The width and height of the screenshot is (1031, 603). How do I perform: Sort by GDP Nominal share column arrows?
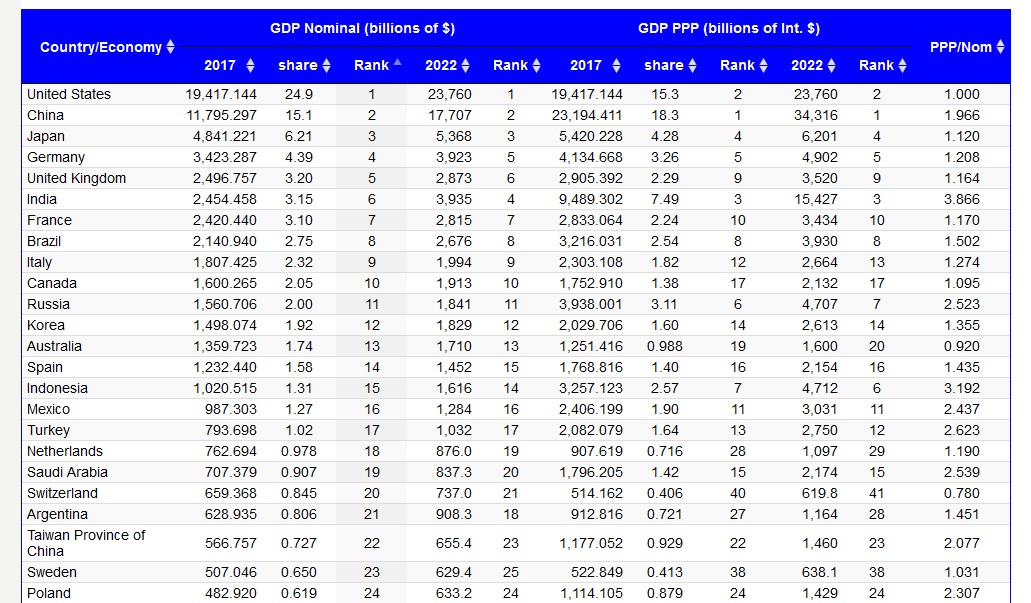[326, 65]
